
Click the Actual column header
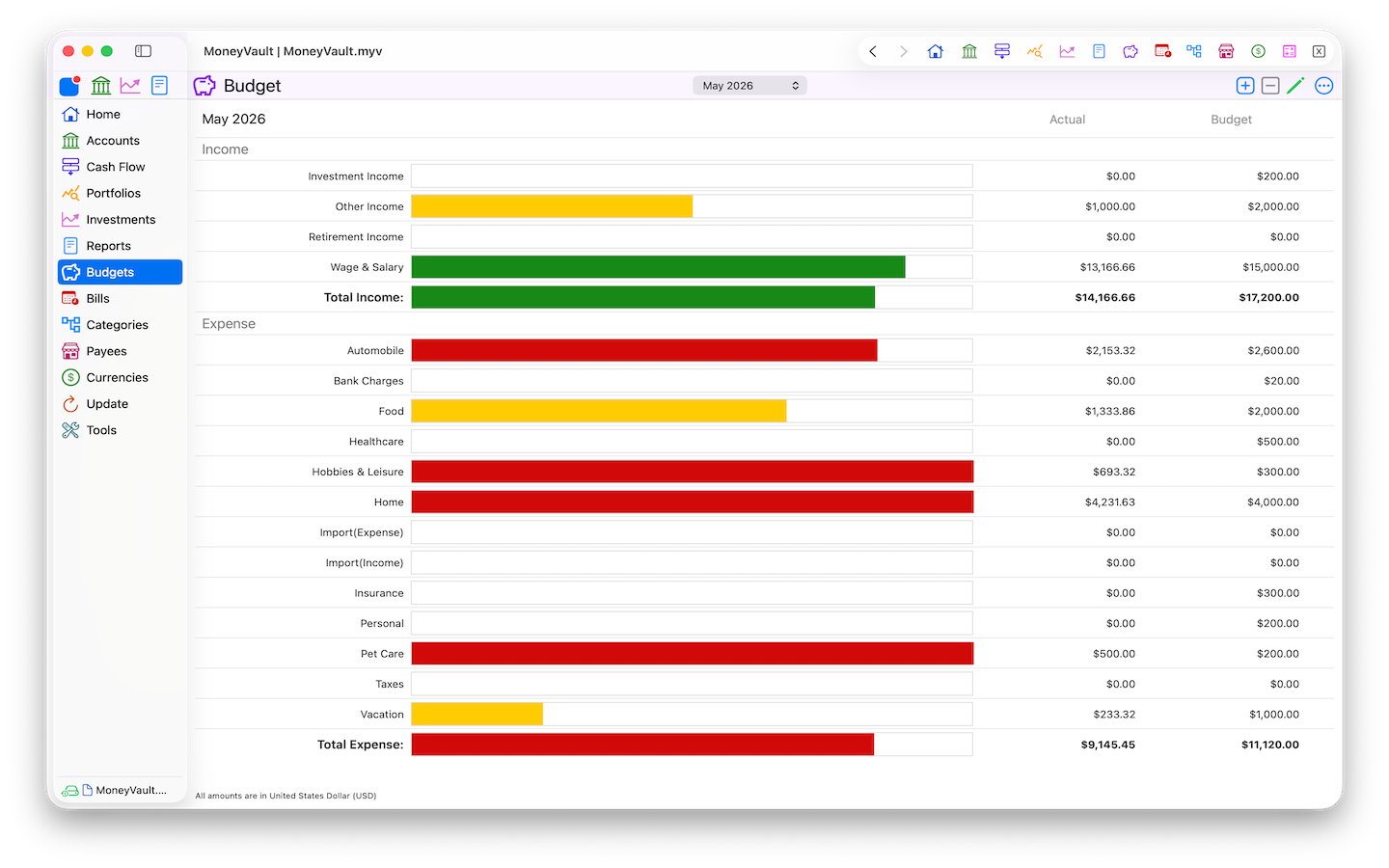[1067, 120]
